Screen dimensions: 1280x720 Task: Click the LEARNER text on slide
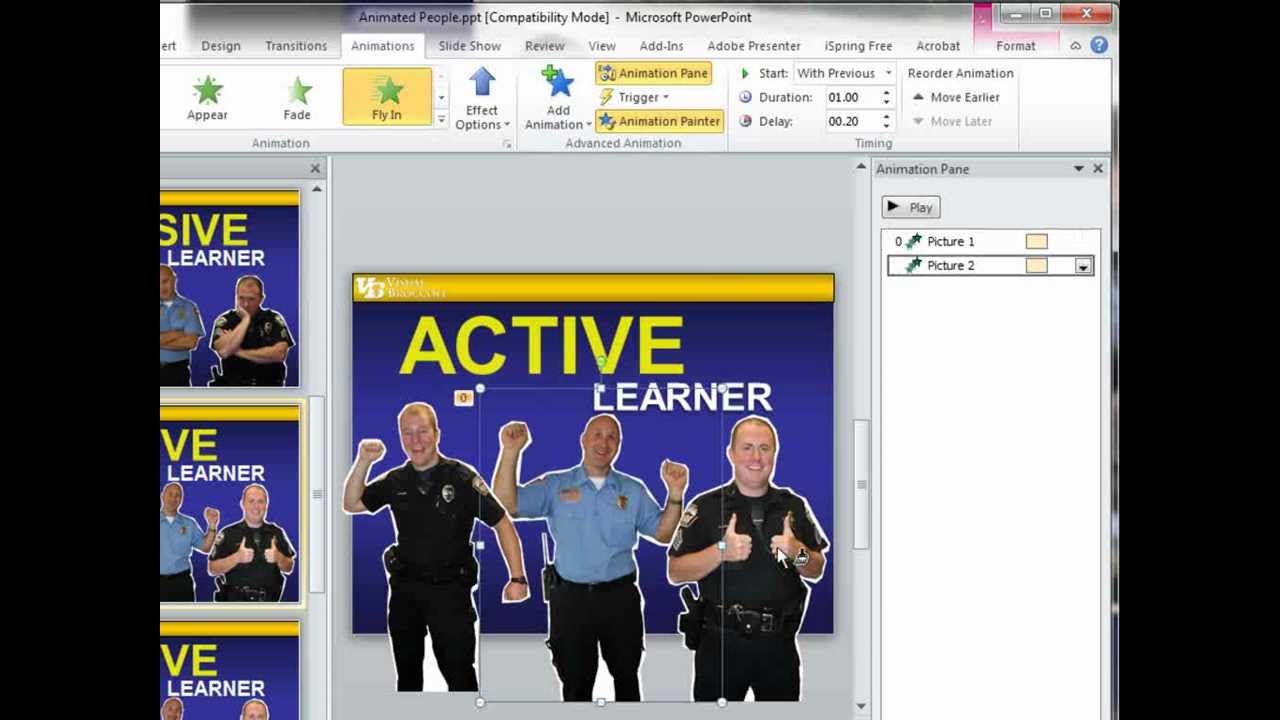[682, 398]
